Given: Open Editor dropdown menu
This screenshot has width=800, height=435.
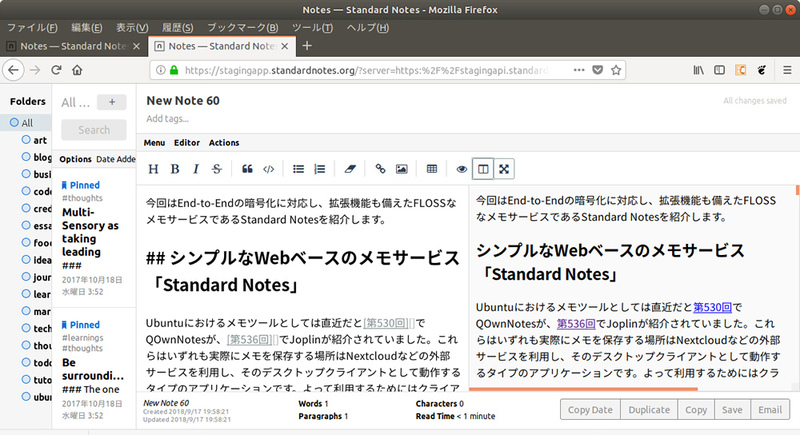Looking at the screenshot, I should point(187,143).
